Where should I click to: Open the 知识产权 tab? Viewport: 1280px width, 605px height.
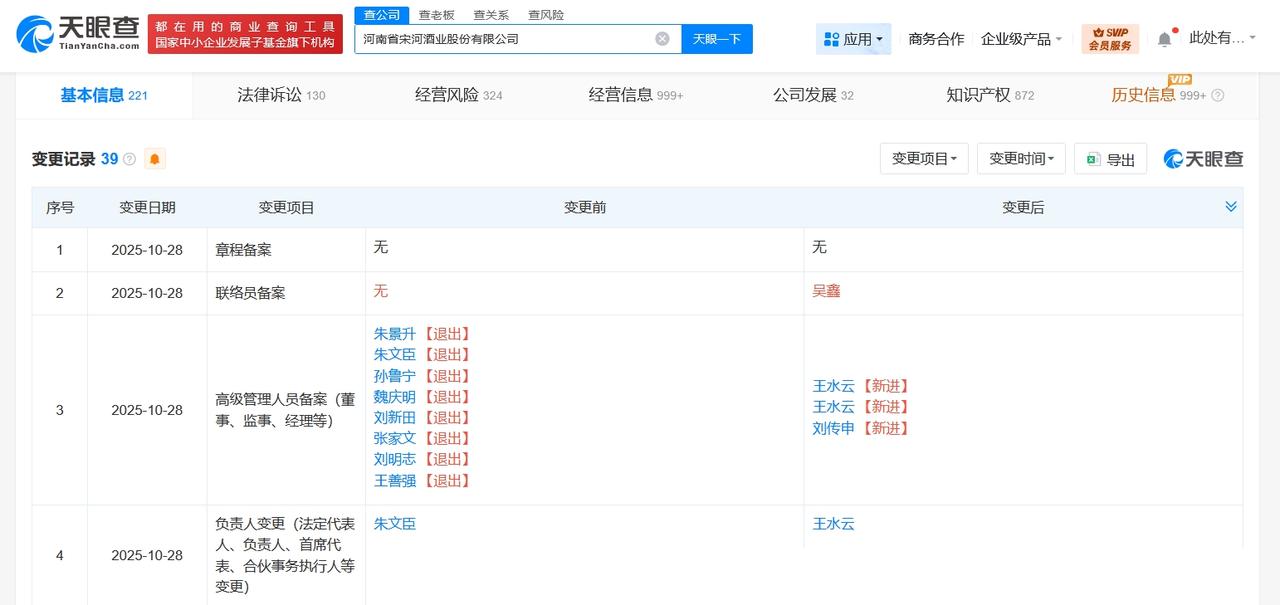point(979,96)
